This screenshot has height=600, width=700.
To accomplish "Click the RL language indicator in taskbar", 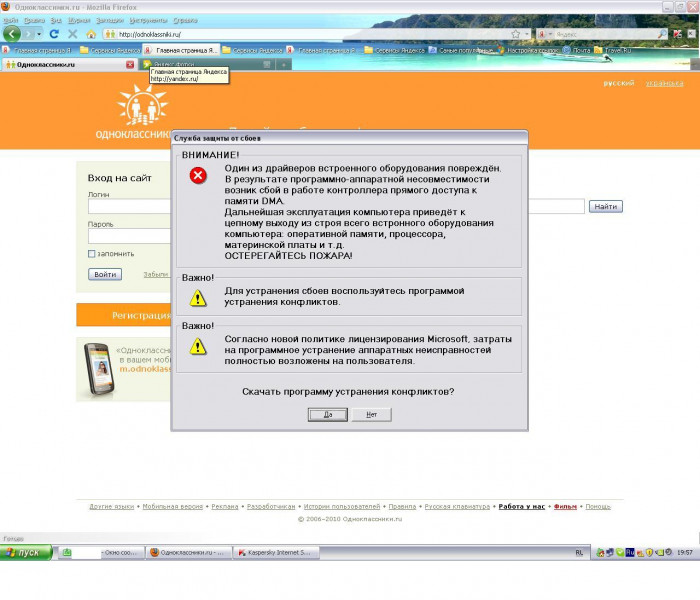I will (x=579, y=553).
